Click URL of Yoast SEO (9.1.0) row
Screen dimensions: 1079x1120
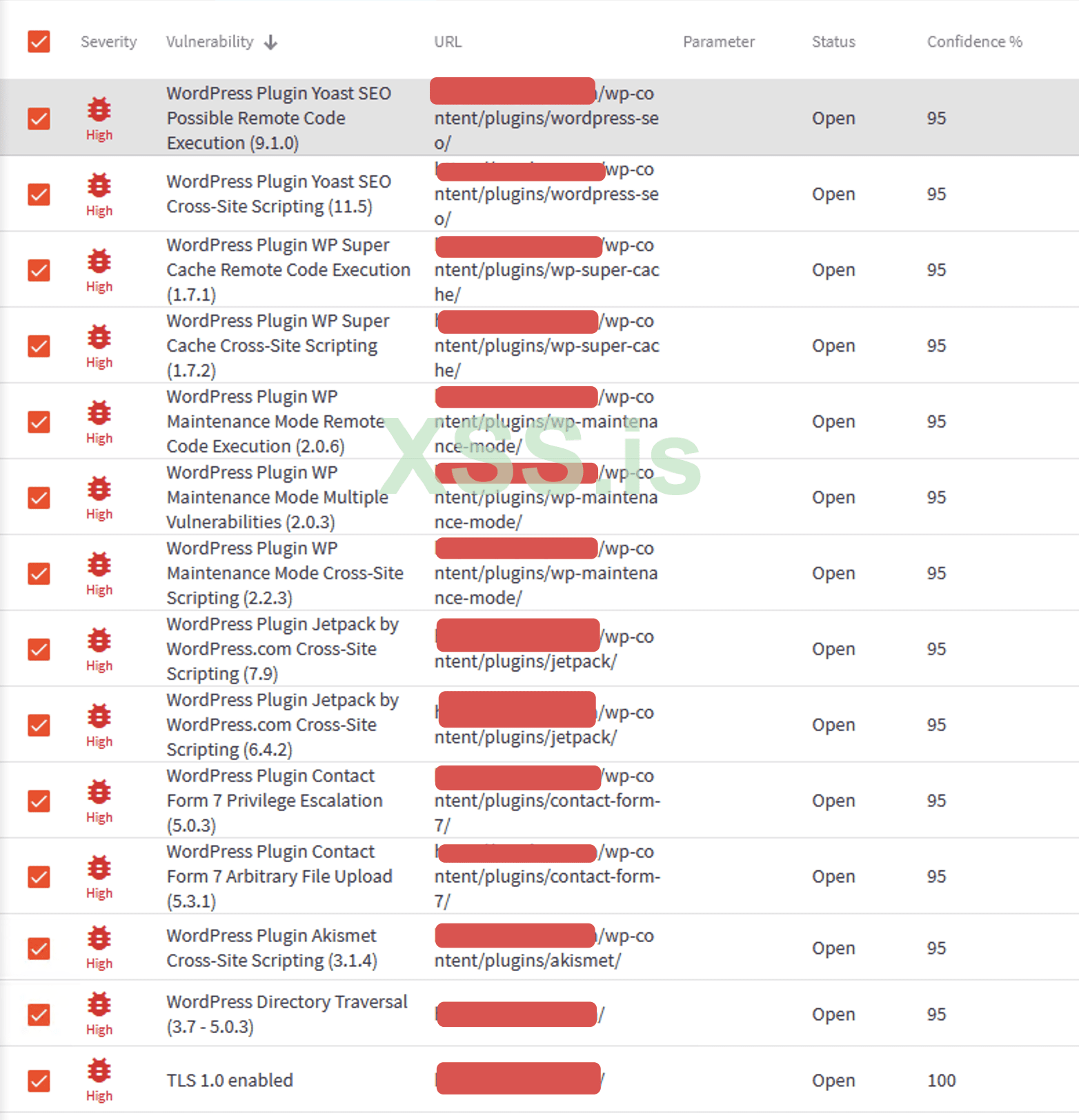(546, 118)
